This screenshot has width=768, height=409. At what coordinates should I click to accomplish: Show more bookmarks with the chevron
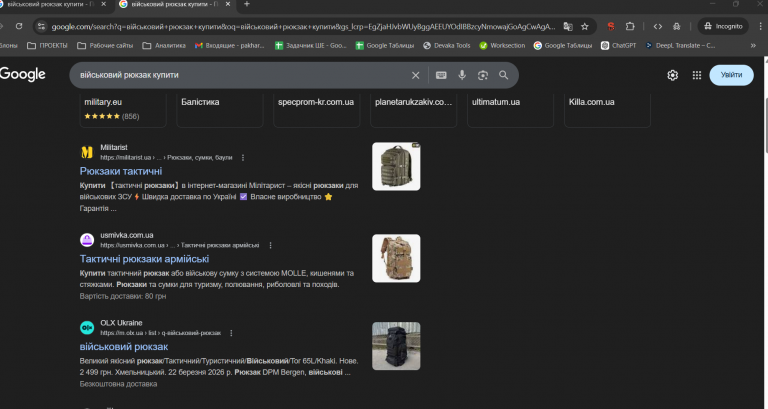[753, 46]
